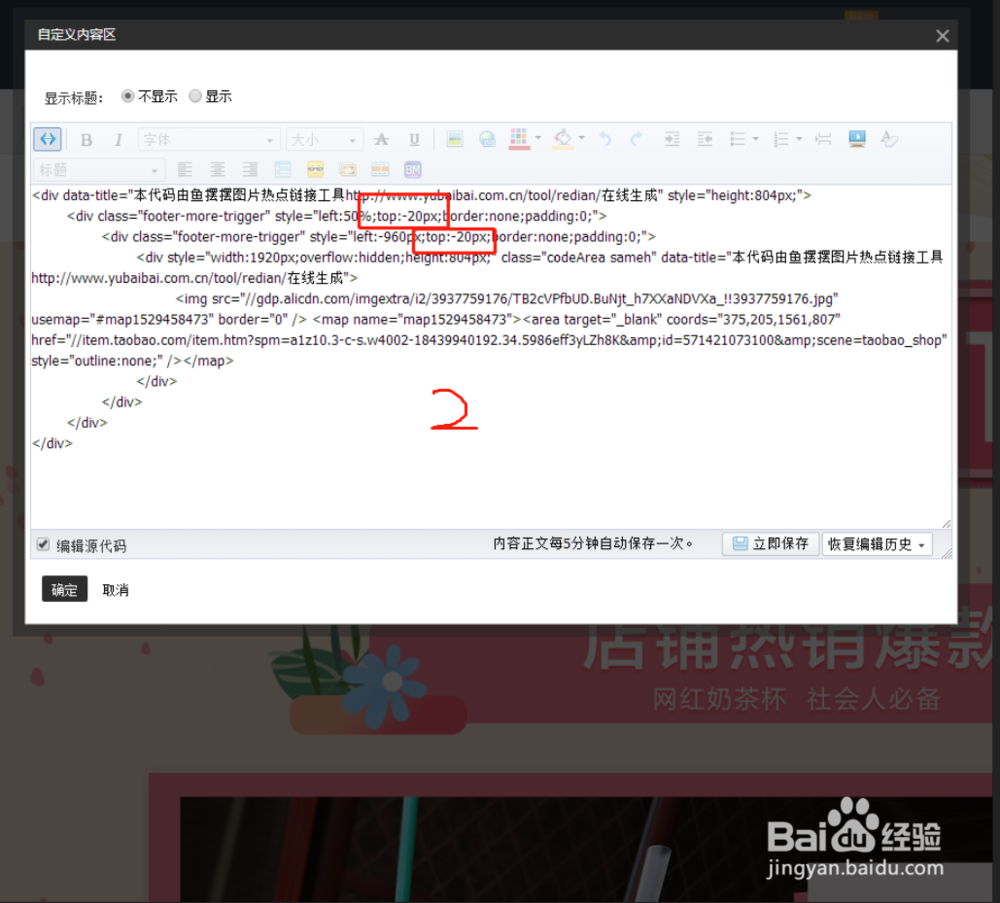
Task: Open the 字体 font dropdown
Action: (x=208, y=139)
